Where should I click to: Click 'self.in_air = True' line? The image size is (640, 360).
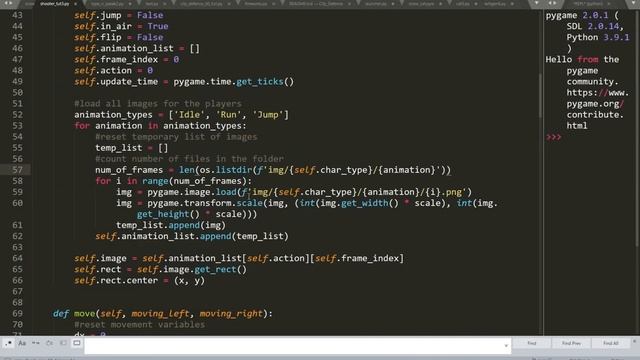click(121, 26)
